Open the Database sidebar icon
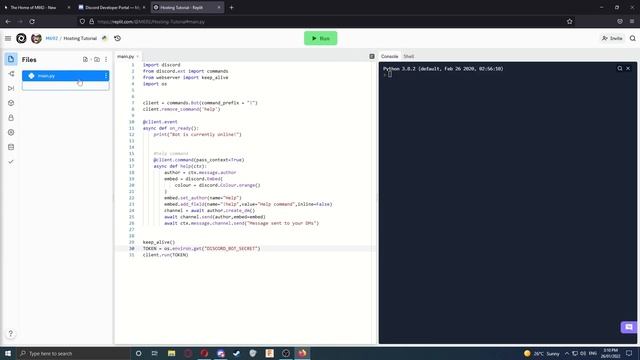 11,147
